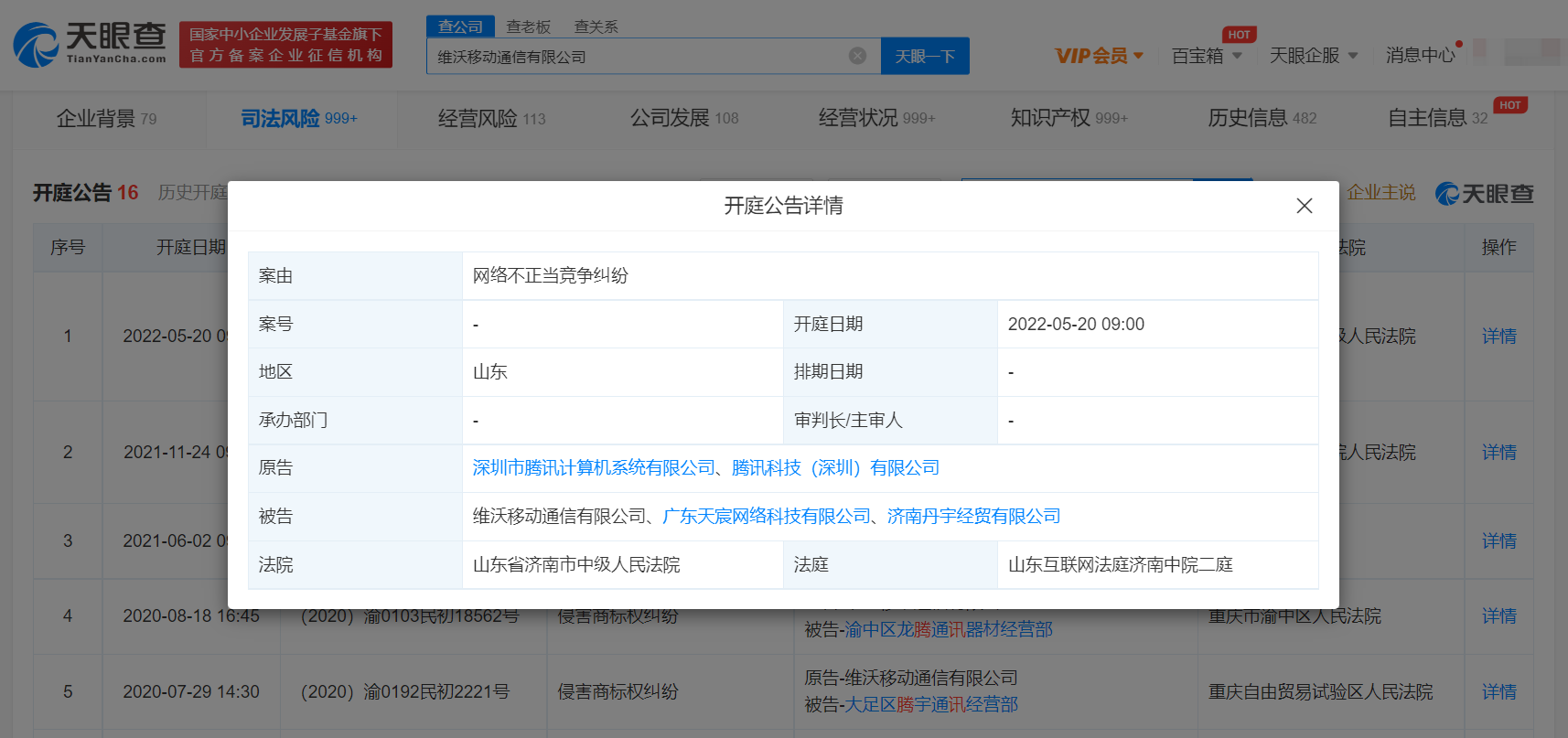This screenshot has width=1568, height=738.
Task: Click 详情 for row 3
Action: (1498, 540)
